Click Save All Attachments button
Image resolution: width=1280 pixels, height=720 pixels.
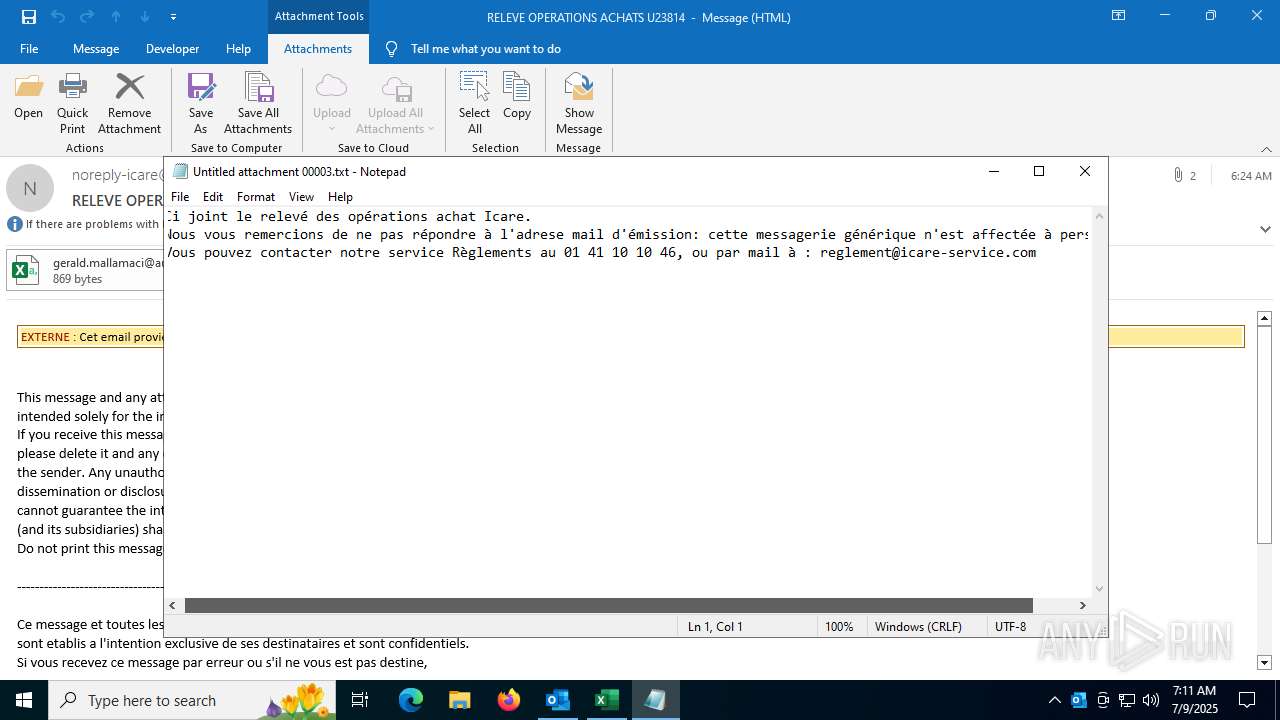258,103
